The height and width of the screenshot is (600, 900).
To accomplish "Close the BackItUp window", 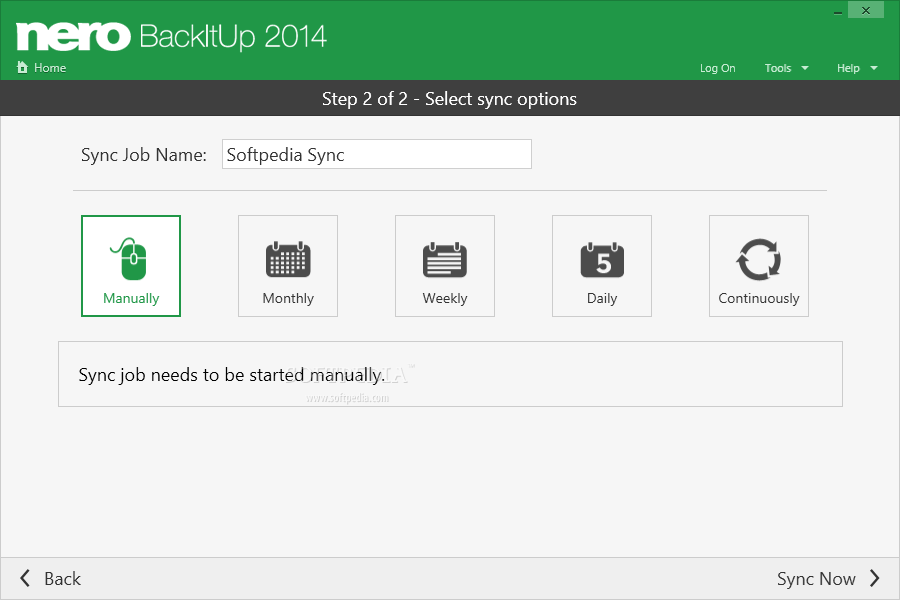I will (x=866, y=10).
